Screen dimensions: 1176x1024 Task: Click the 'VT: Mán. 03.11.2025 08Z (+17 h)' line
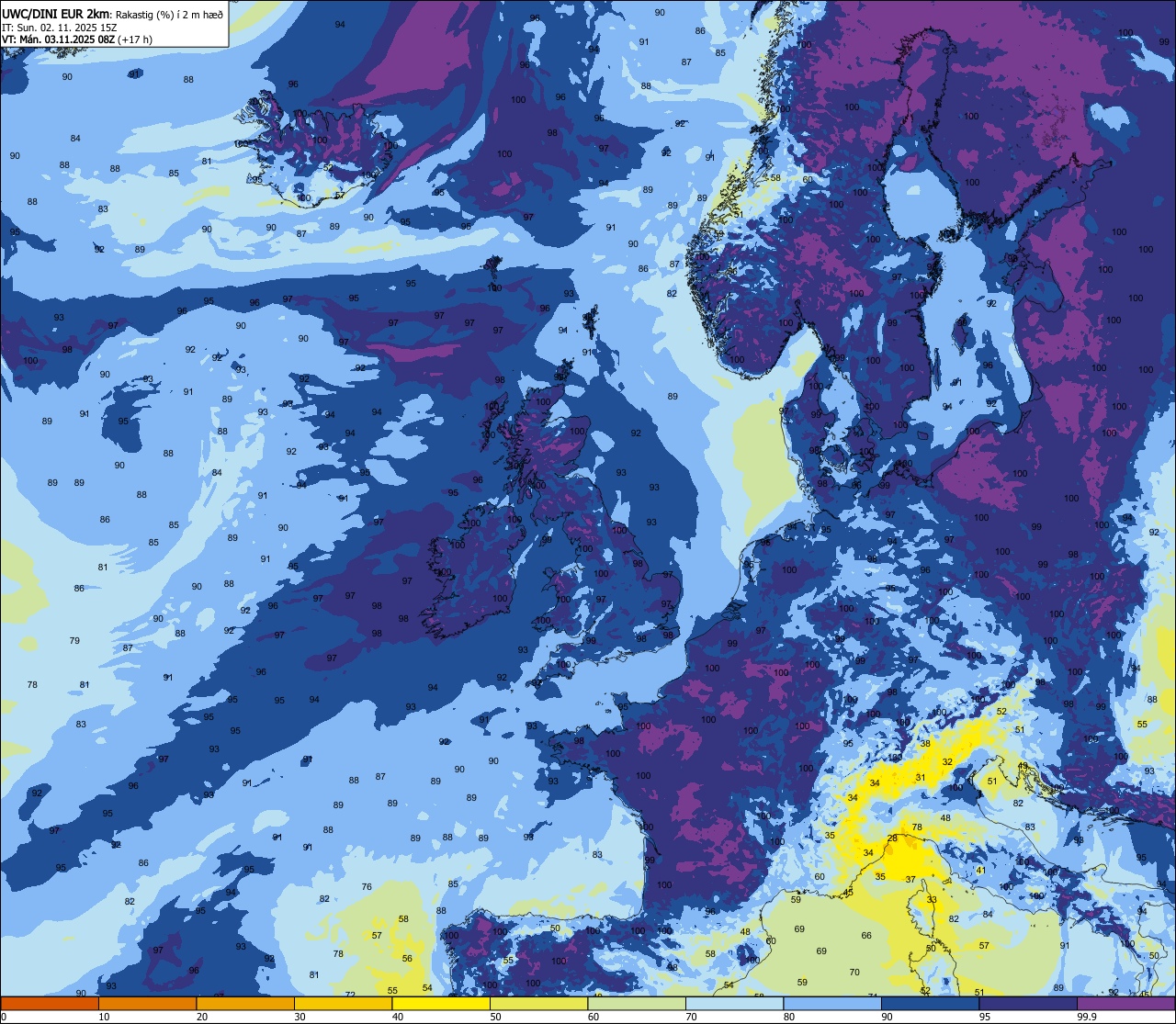click(77, 39)
